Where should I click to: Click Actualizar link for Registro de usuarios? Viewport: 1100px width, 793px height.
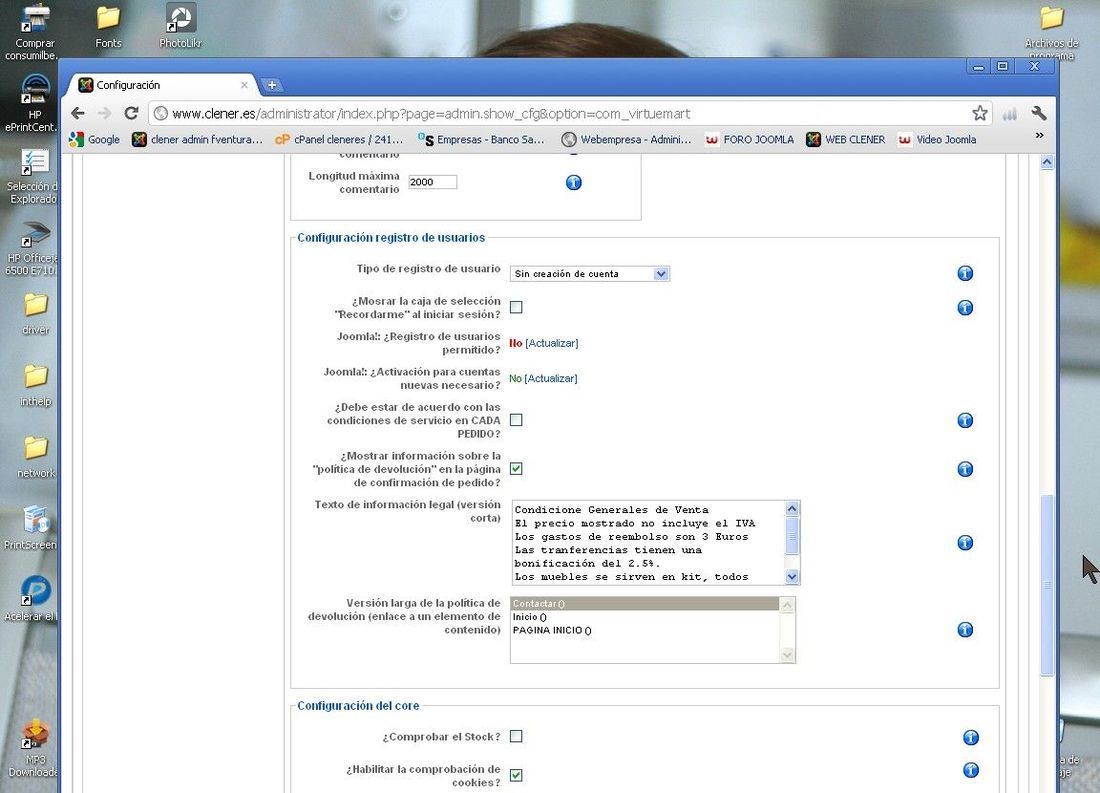(551, 343)
